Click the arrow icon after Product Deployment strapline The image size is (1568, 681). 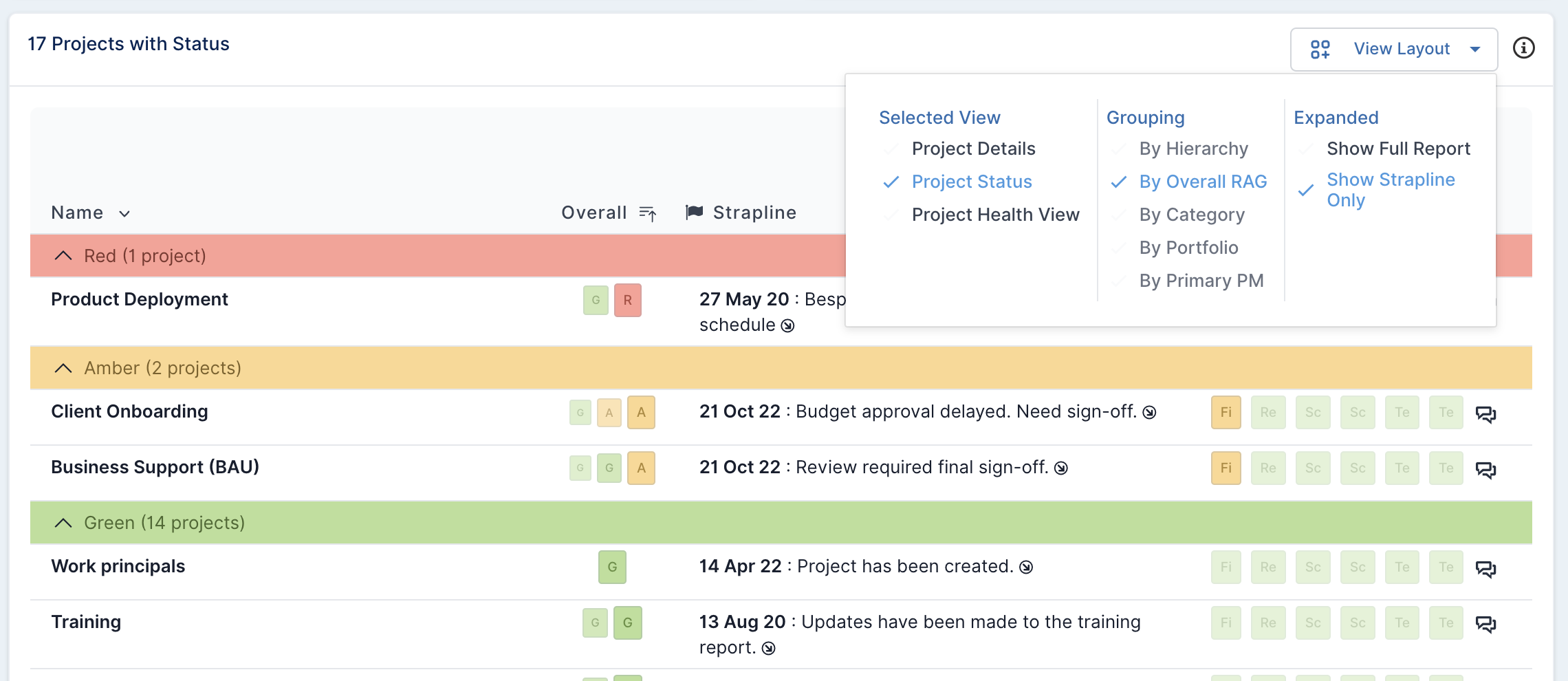click(788, 325)
